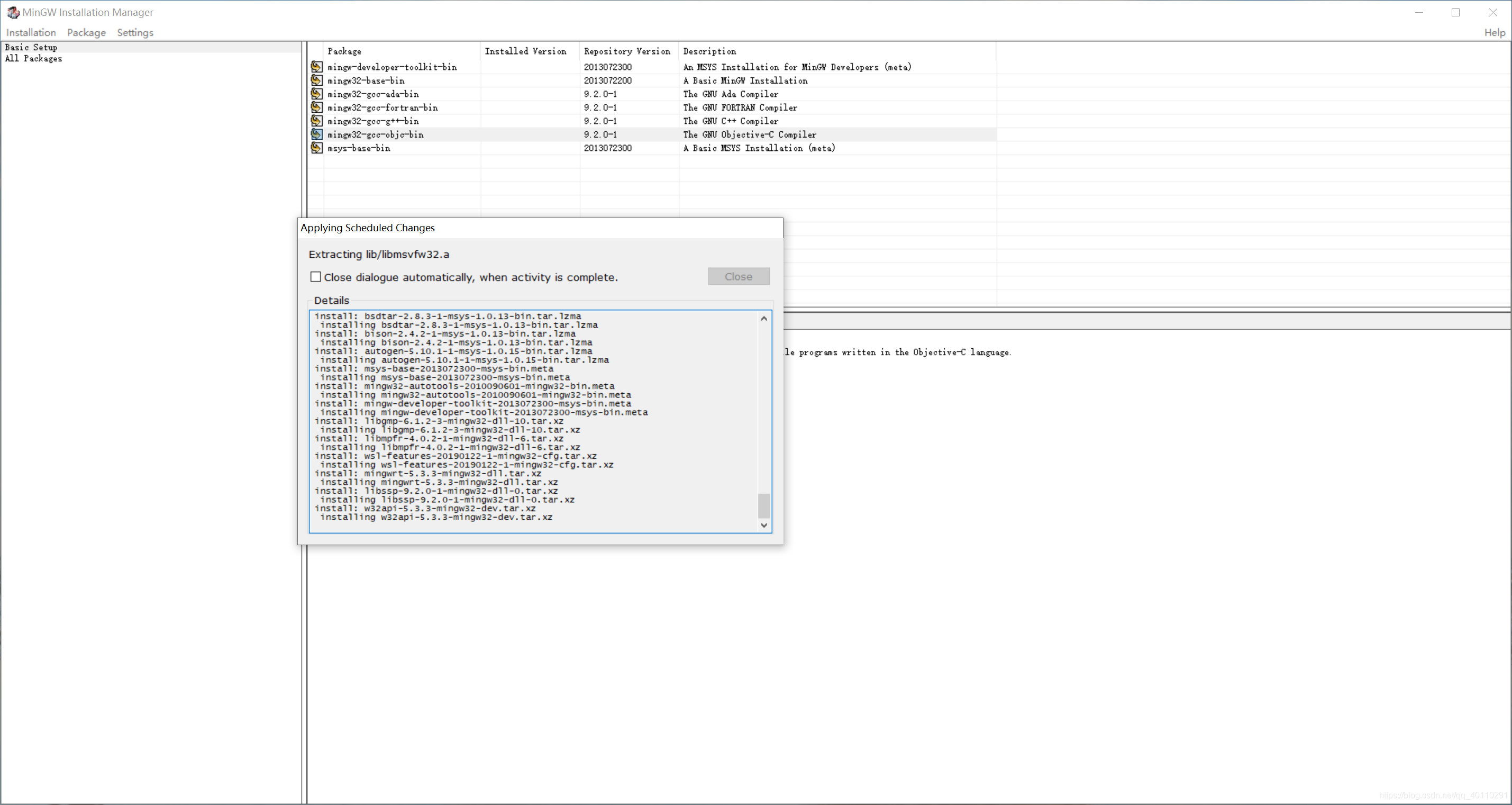Mark the mingw32-gcc-g++-bin package icon
This screenshot has height=805, width=1512.
click(316, 121)
